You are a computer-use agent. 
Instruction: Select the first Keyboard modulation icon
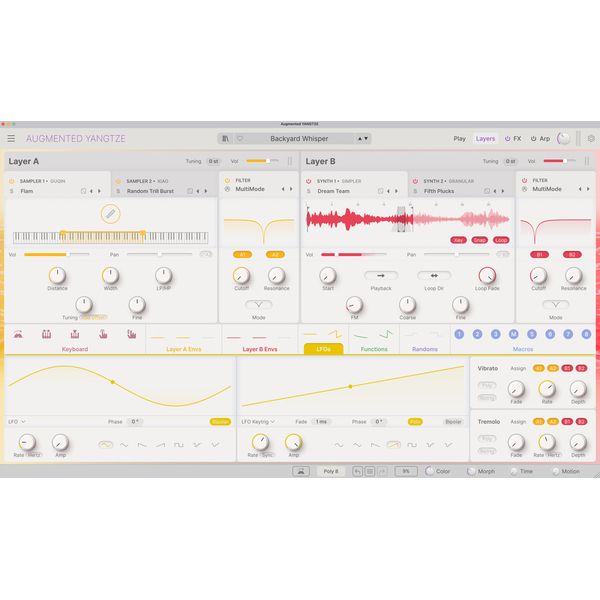pyautogui.click(x=18, y=334)
